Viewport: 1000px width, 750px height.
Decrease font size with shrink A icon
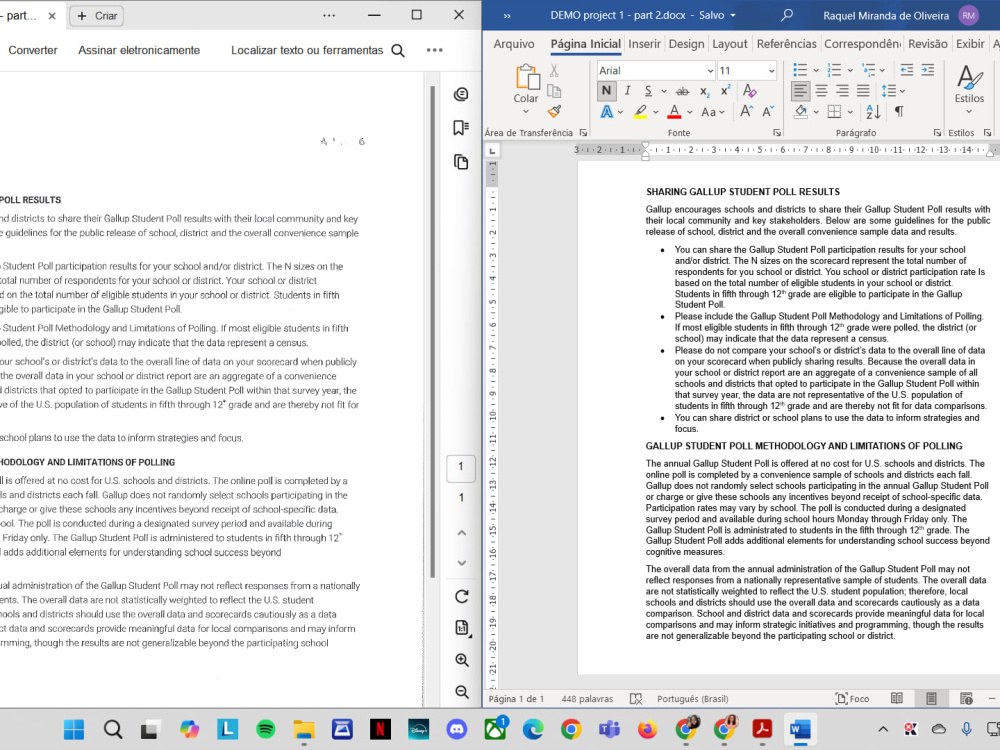pyautogui.click(x=768, y=112)
